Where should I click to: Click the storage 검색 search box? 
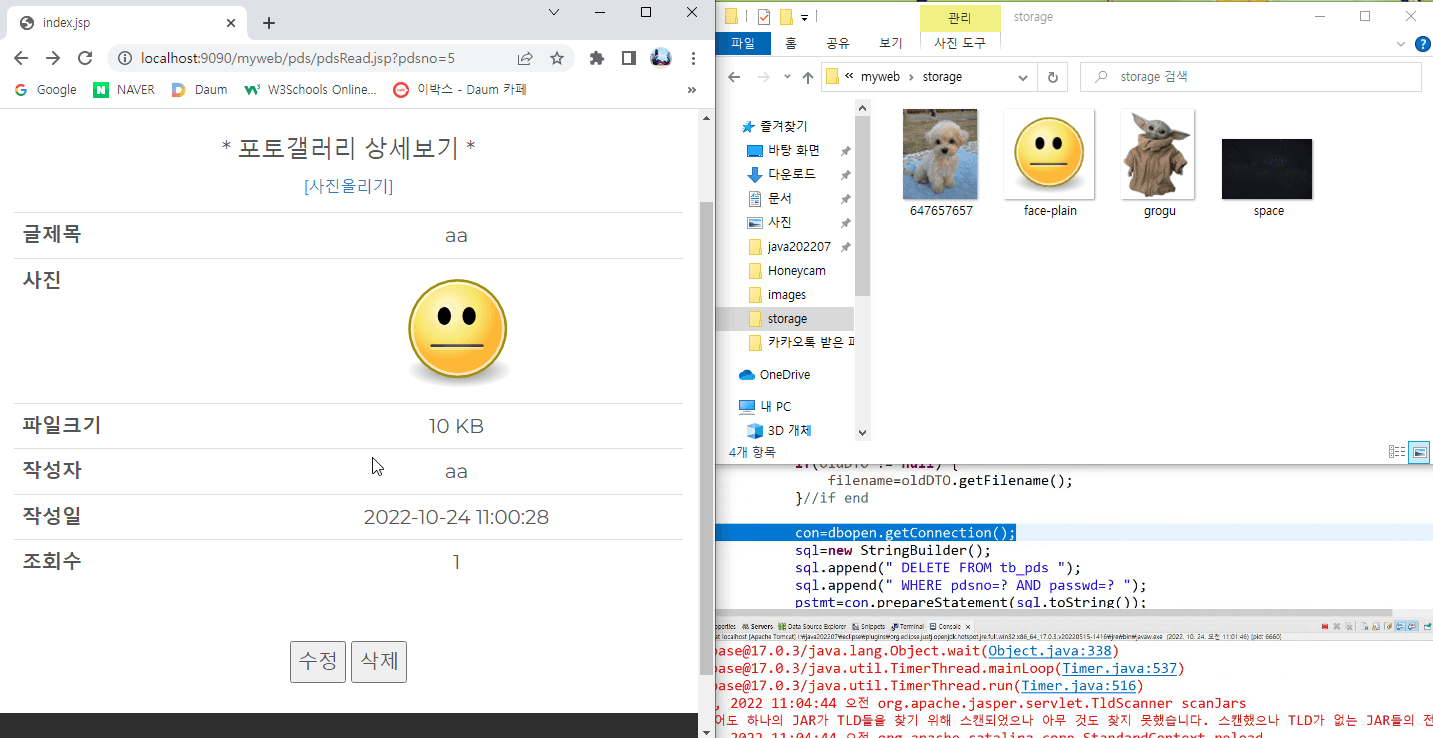click(1251, 77)
